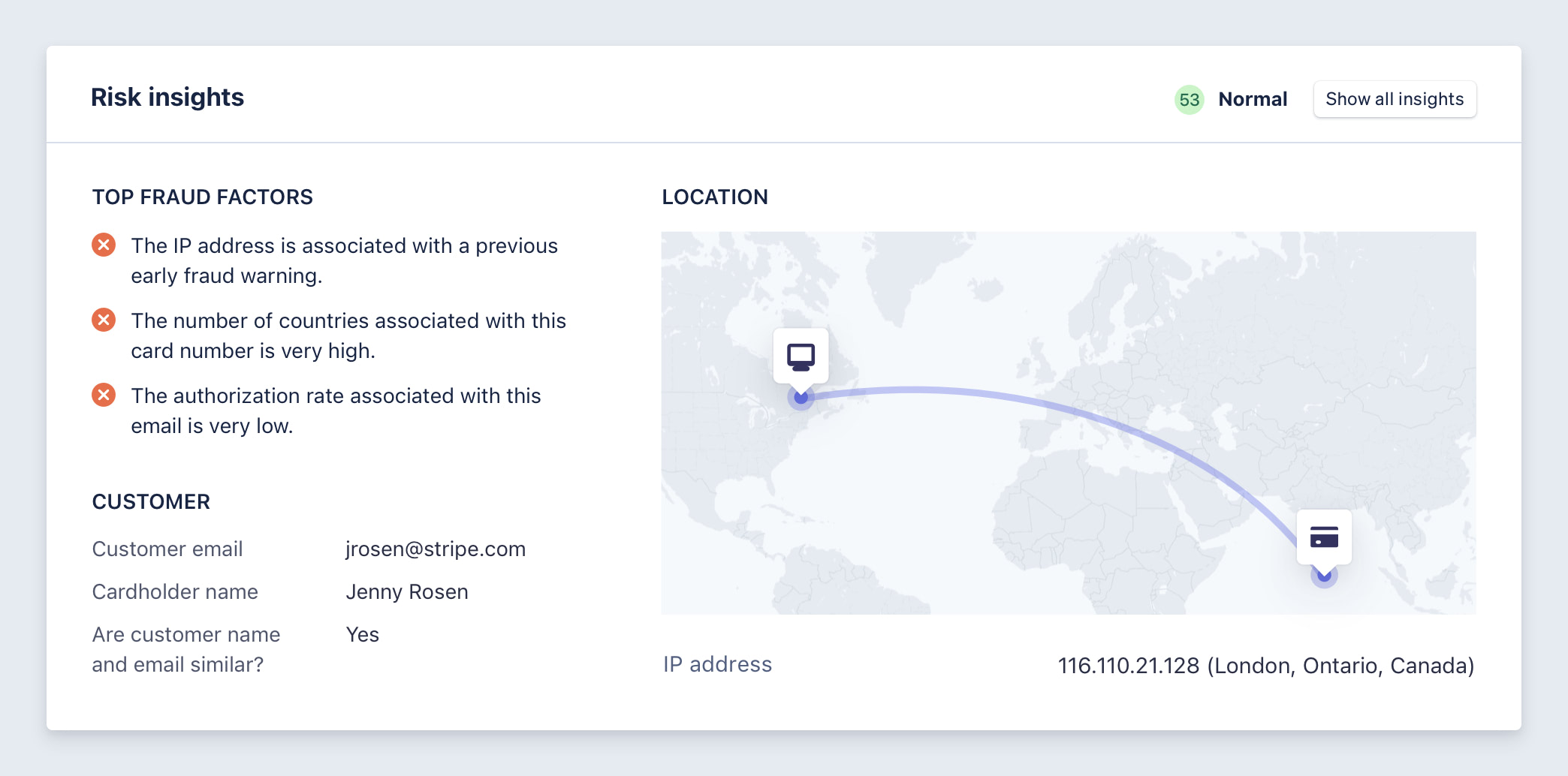Click the Risk insights heading
The image size is (1568, 776).
(x=167, y=97)
